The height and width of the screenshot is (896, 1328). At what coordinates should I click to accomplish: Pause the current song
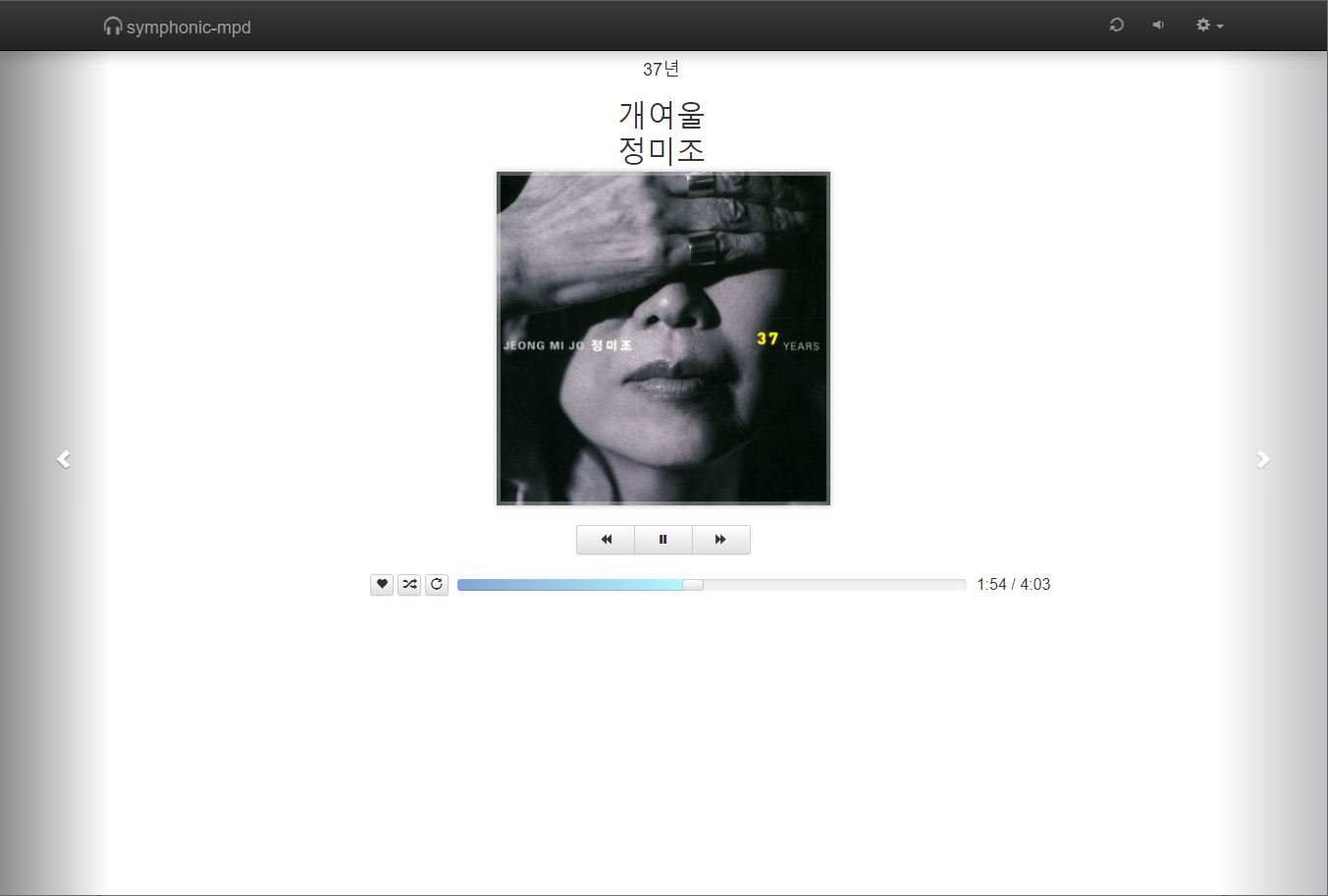click(x=664, y=540)
